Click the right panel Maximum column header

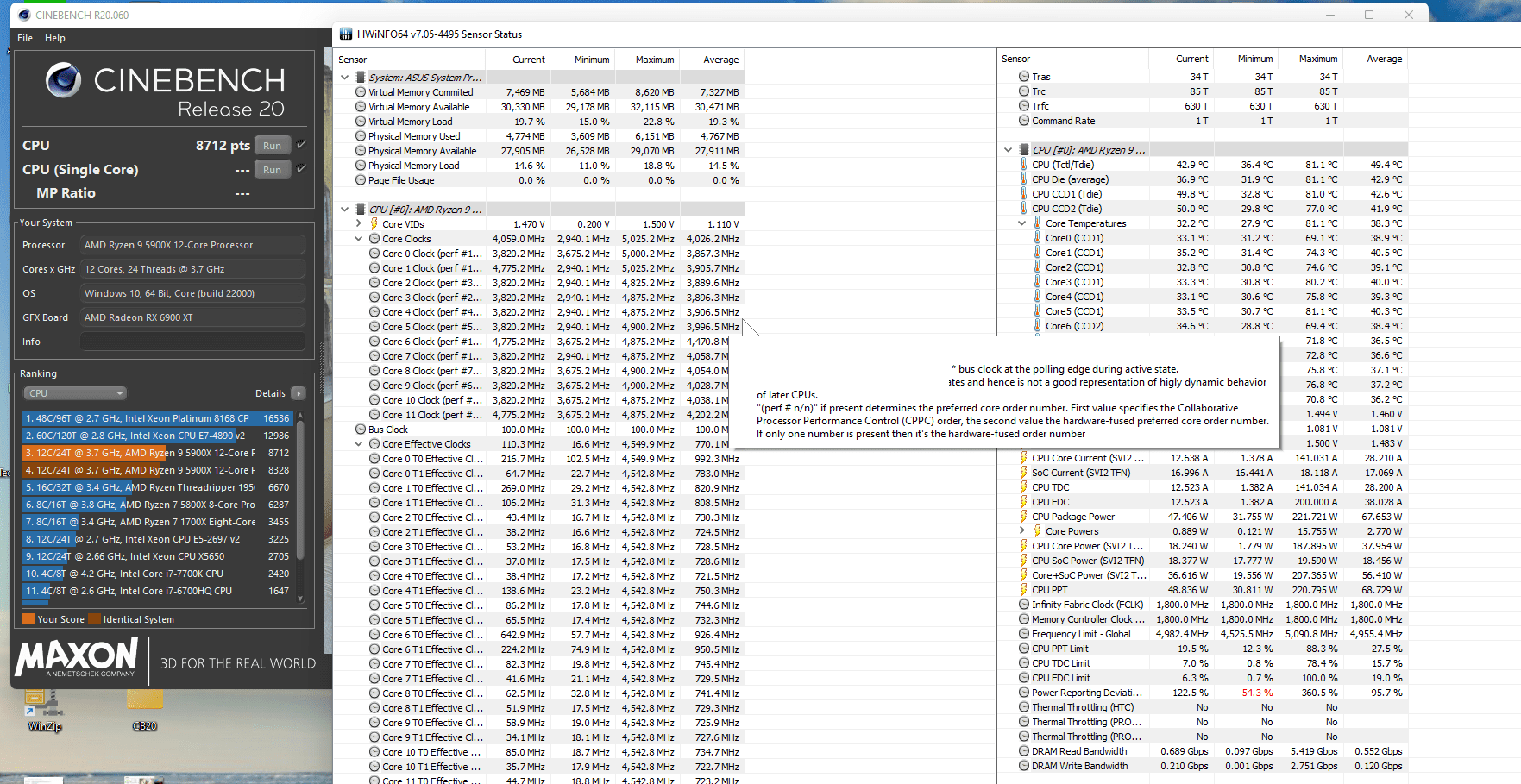click(1318, 59)
